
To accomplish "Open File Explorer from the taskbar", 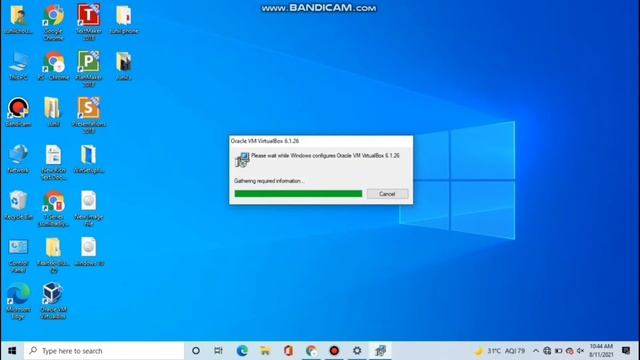I will pos(265,351).
